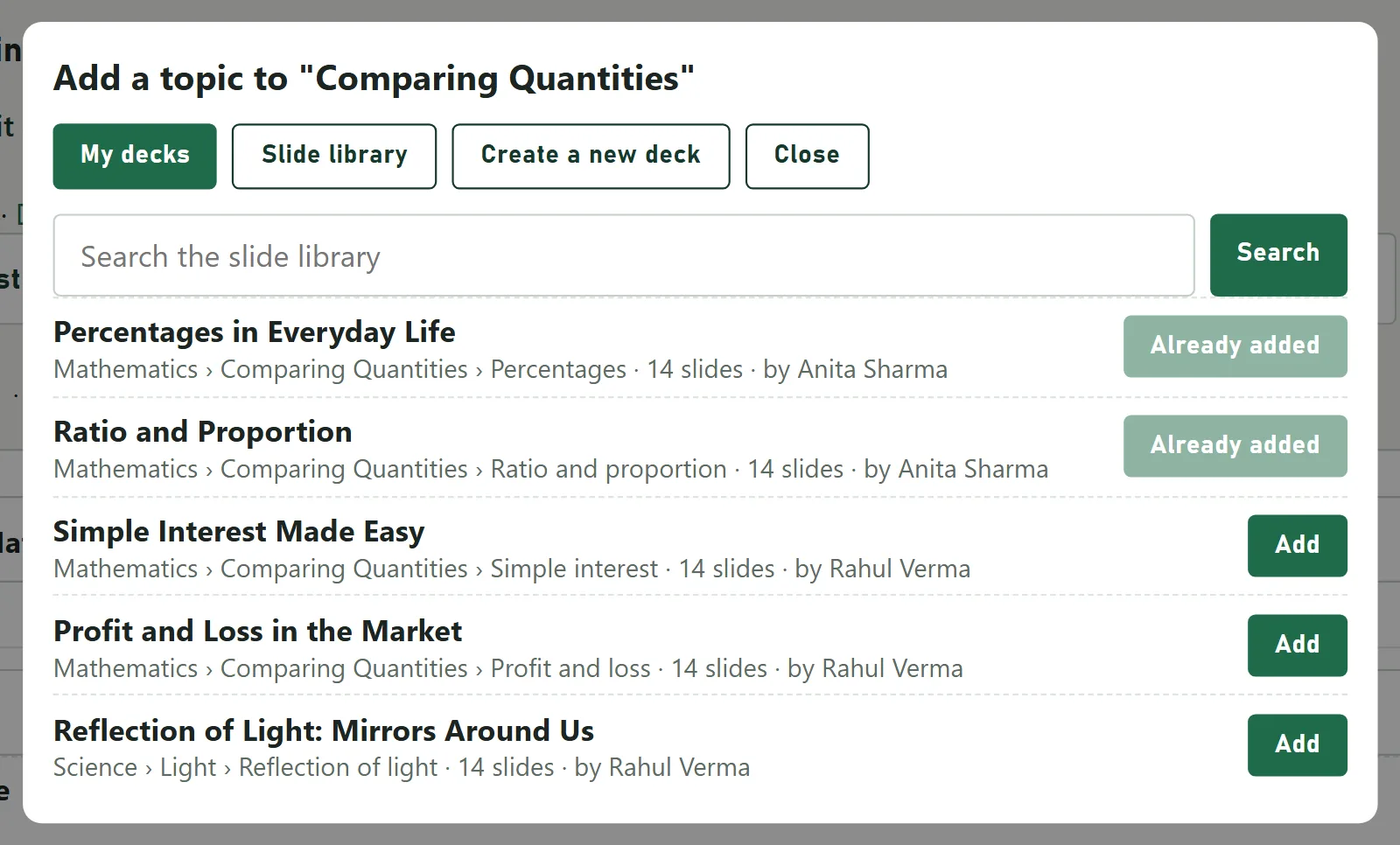The width and height of the screenshot is (1400, 845).
Task: Add the Simple Interest Made Easy deck
Action: pos(1297,546)
